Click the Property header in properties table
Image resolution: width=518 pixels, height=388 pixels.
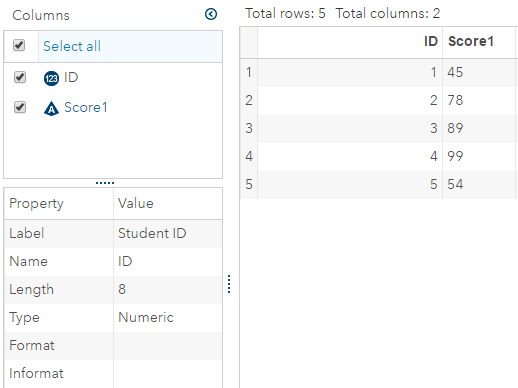(x=59, y=204)
